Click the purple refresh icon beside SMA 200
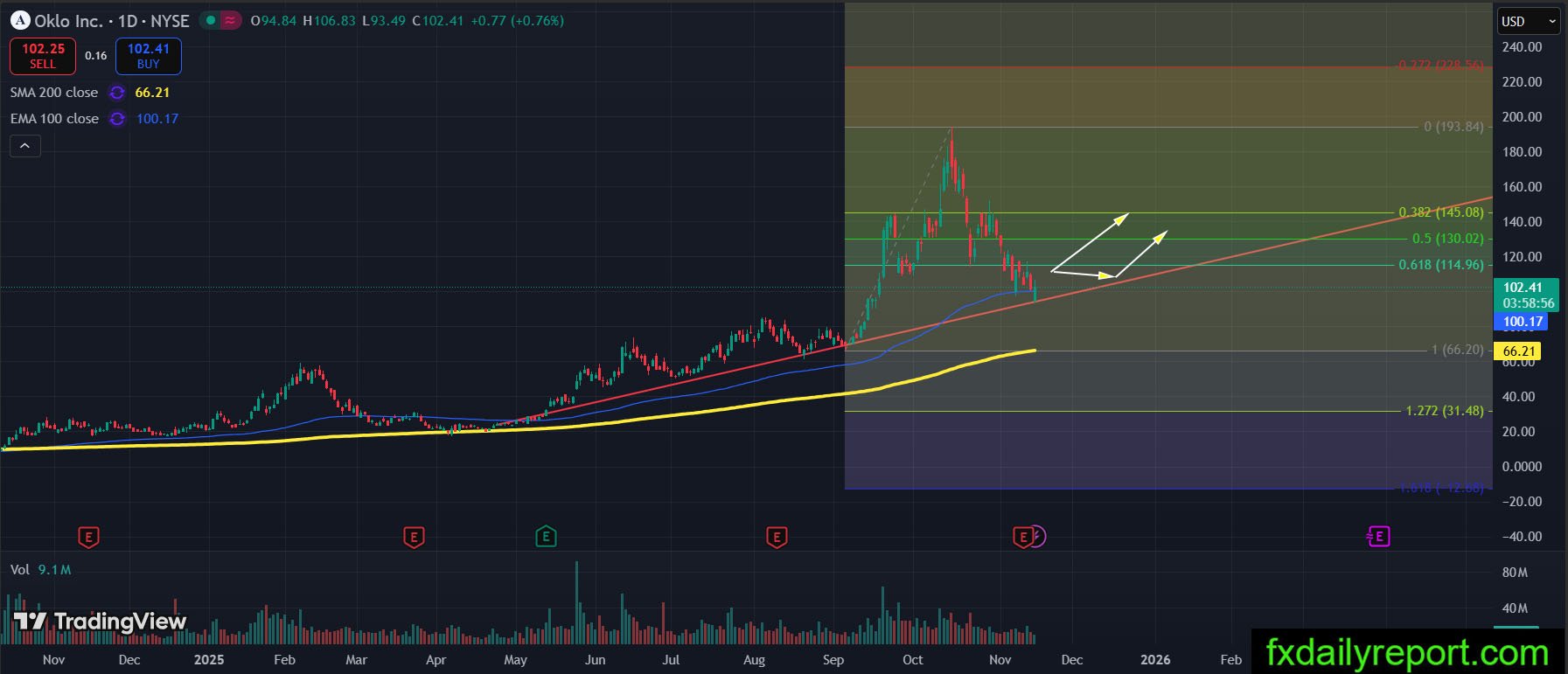The height and width of the screenshot is (674, 1568). 117,93
